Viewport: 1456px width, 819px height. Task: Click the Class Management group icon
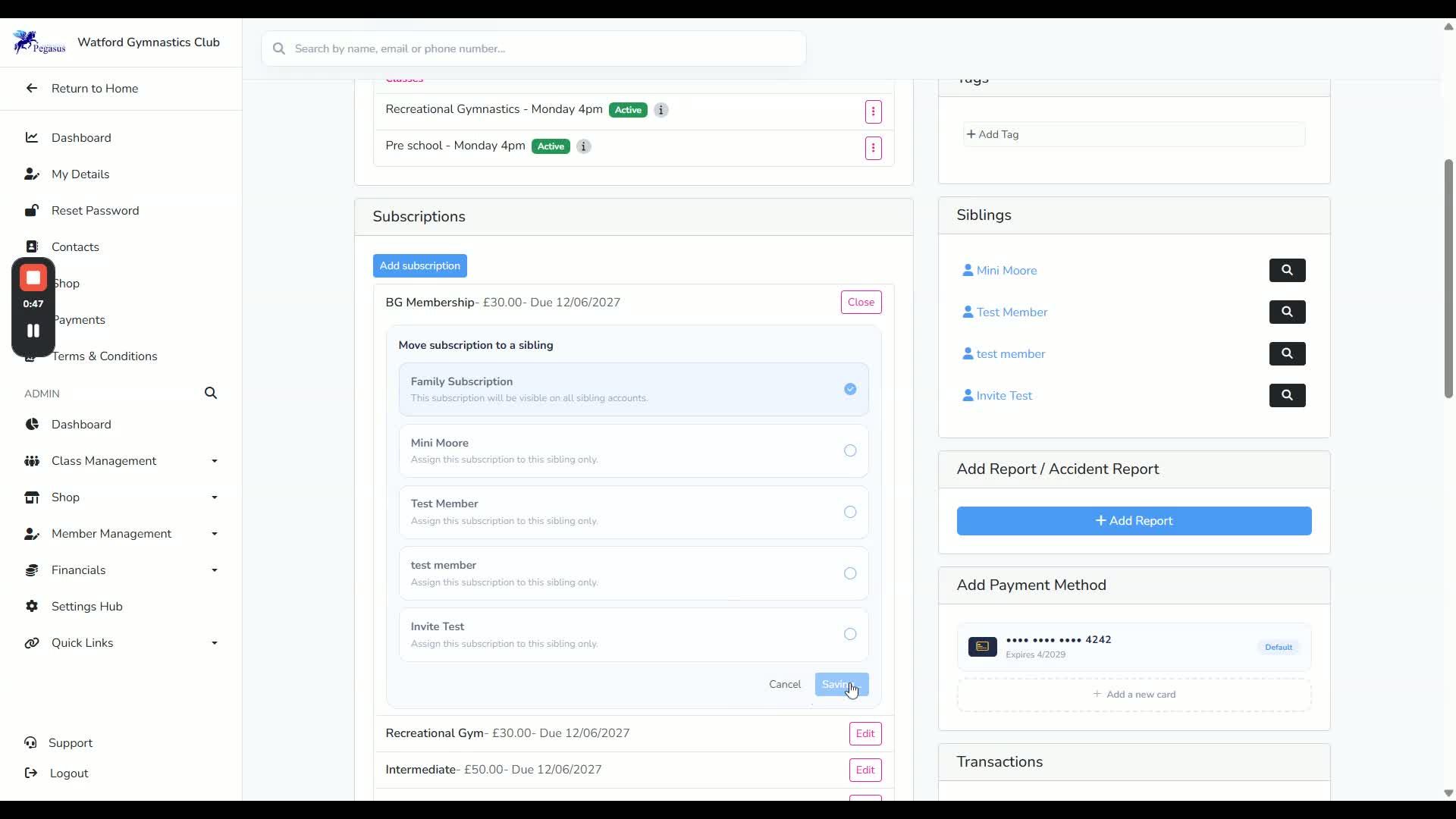coord(31,460)
